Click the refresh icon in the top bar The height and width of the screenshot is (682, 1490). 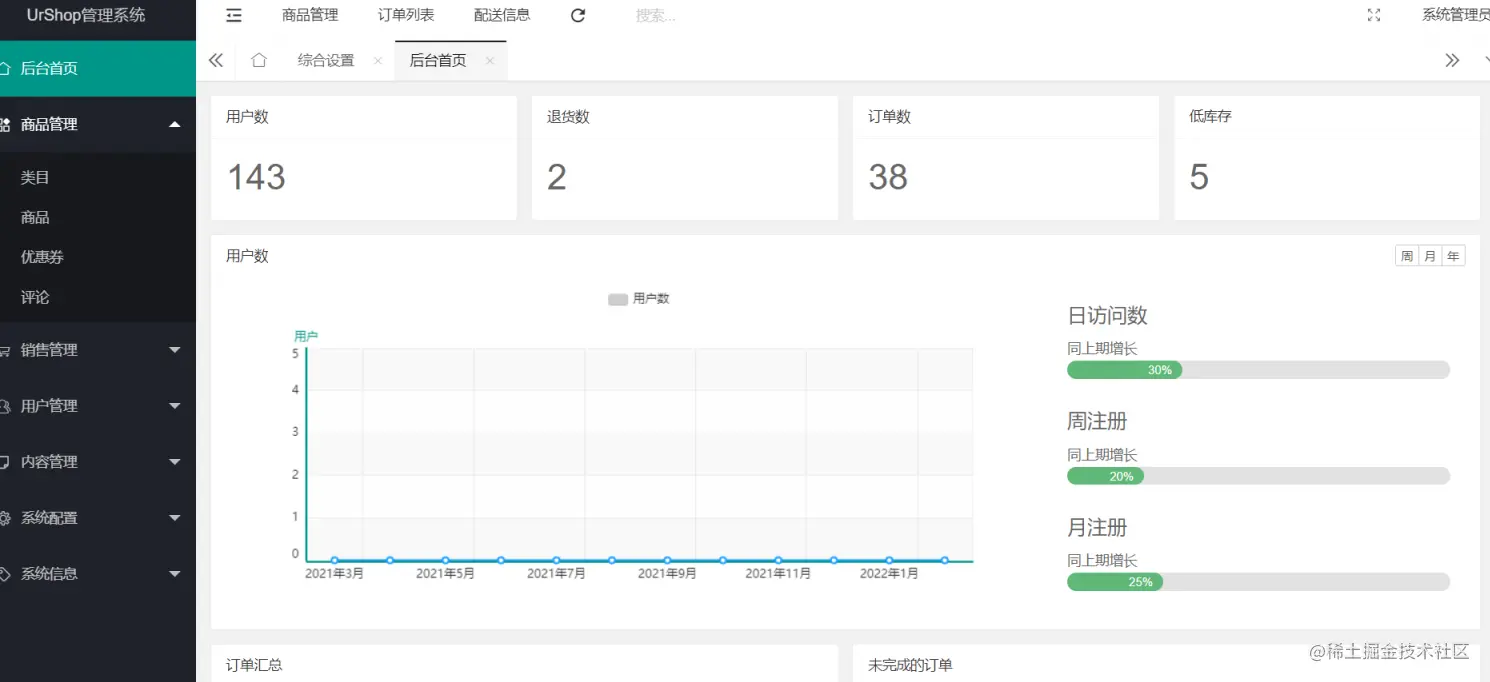pos(578,15)
